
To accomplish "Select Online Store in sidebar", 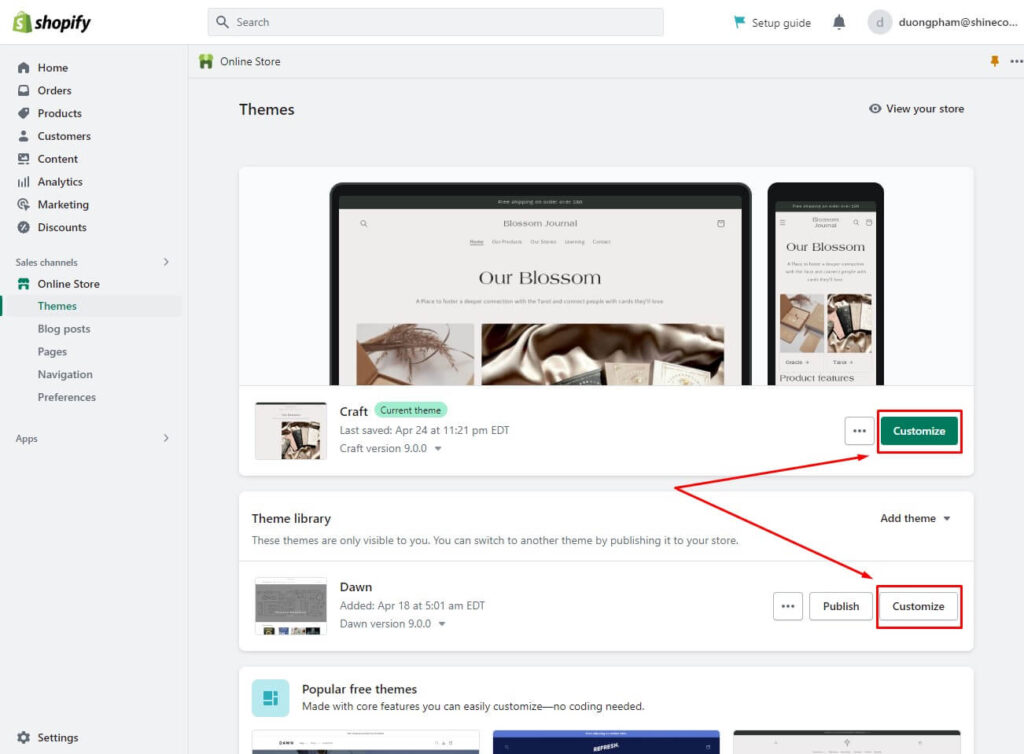I will (69, 284).
